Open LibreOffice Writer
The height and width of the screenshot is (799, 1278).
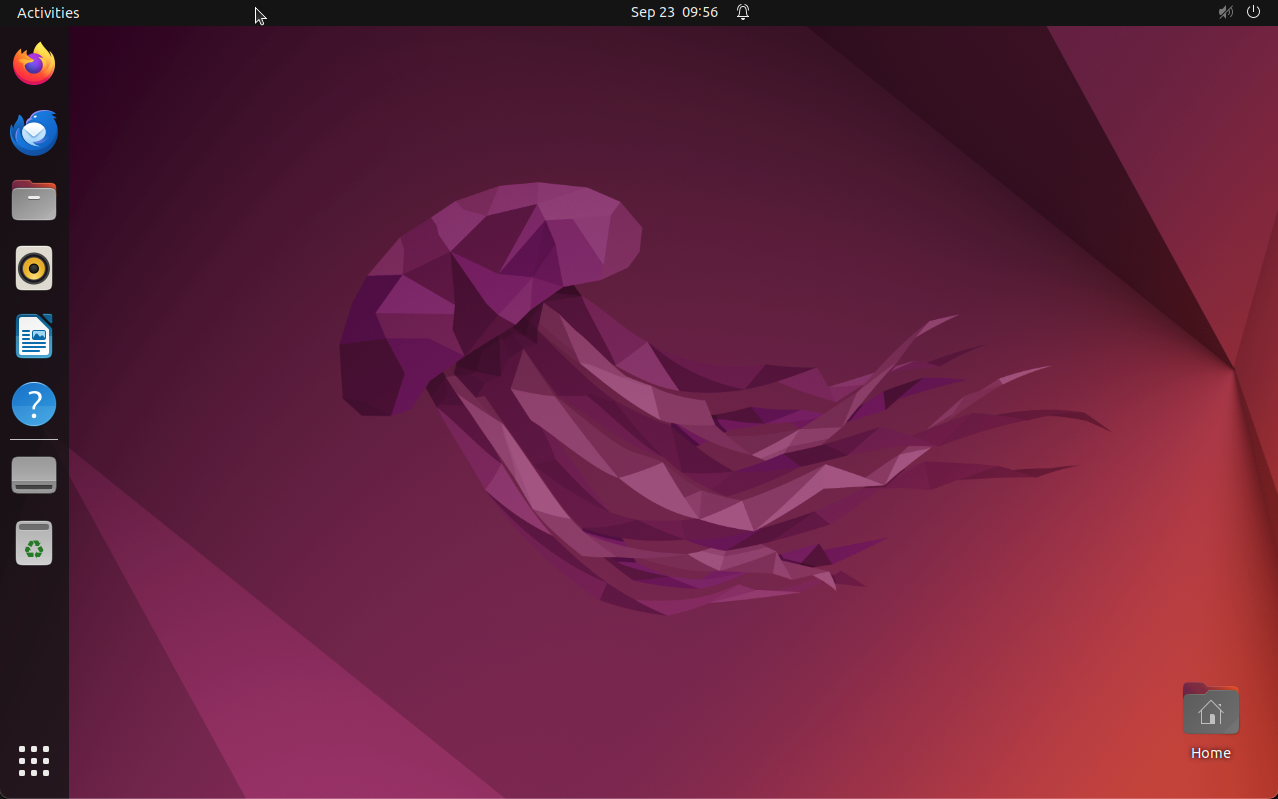[33, 335]
